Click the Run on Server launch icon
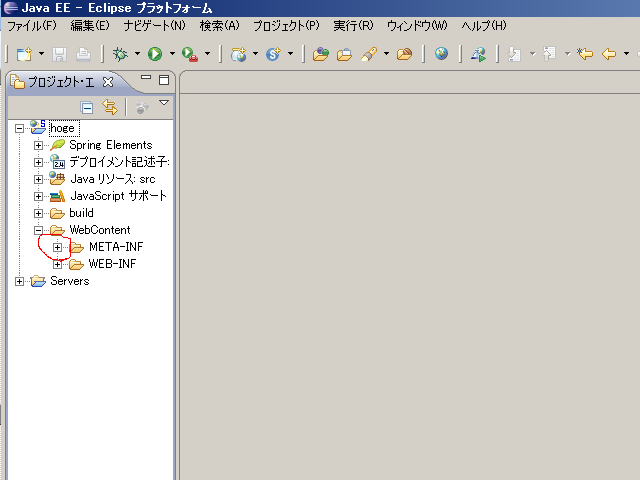The width and height of the screenshot is (640, 480). 478,54
